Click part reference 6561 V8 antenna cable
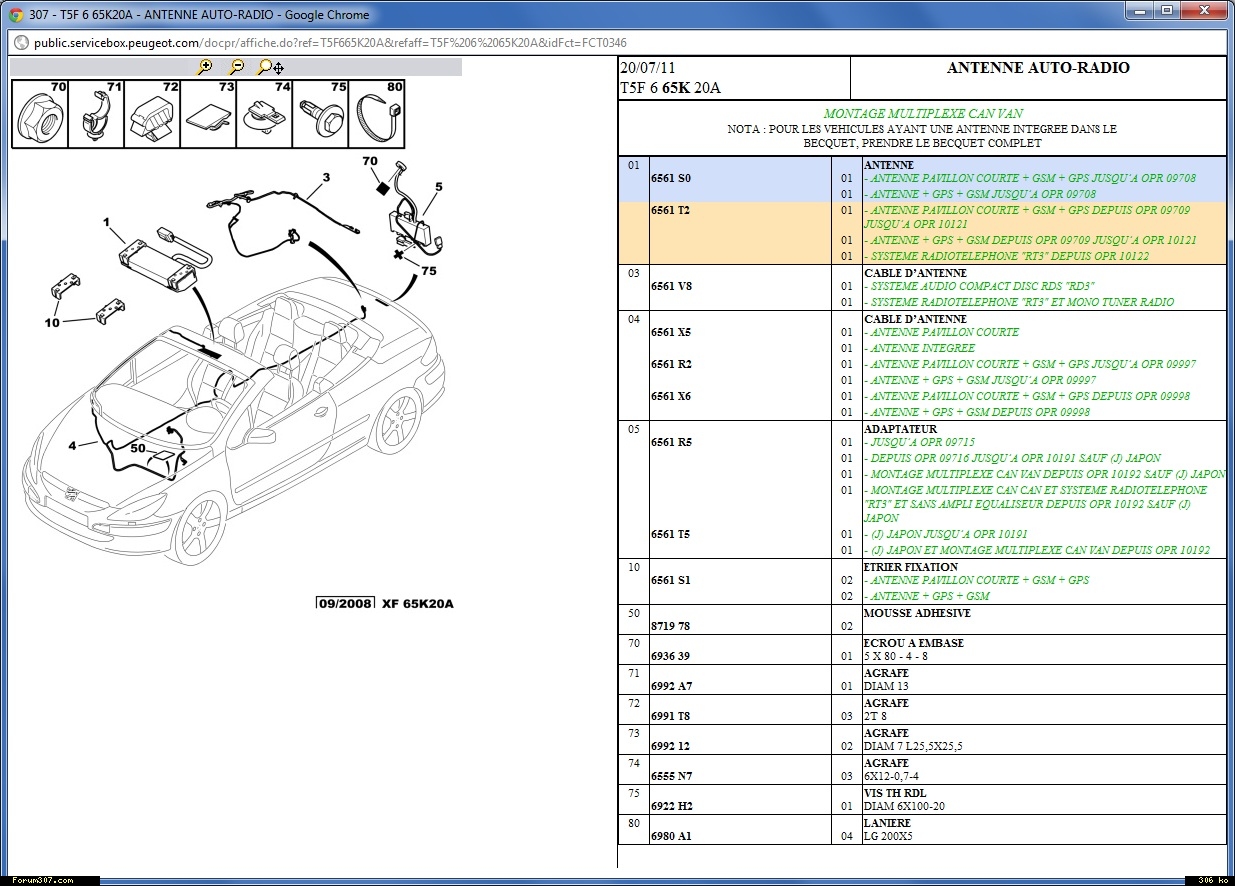The width and height of the screenshot is (1235, 886). point(671,286)
